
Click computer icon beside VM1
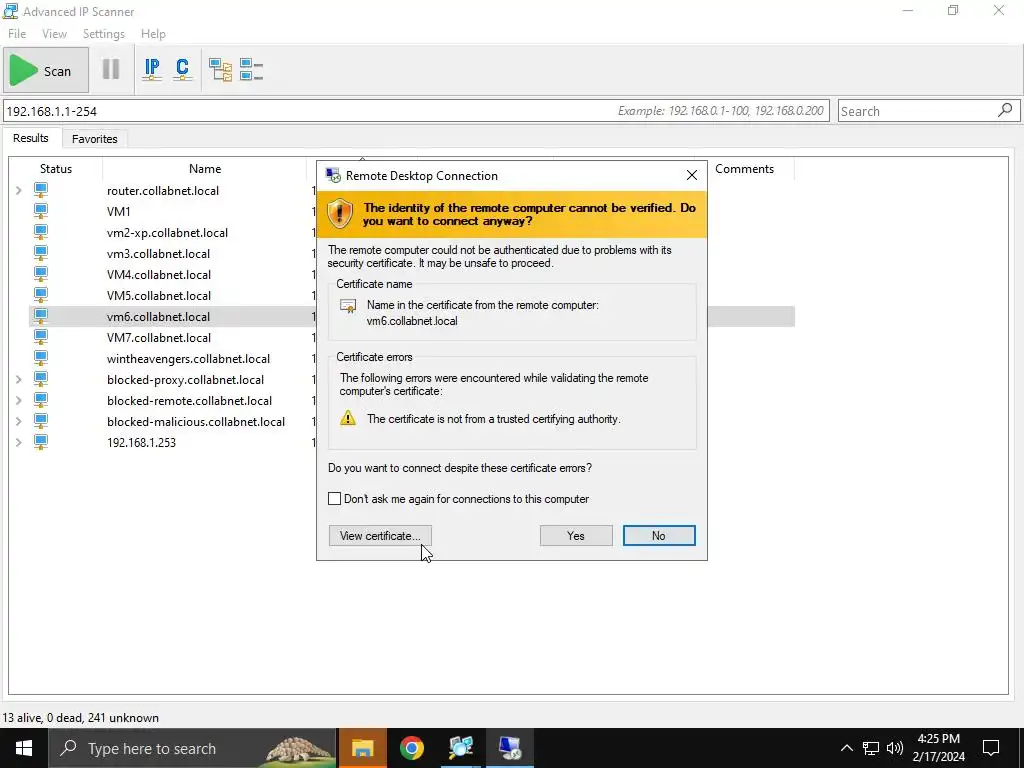(x=40, y=211)
